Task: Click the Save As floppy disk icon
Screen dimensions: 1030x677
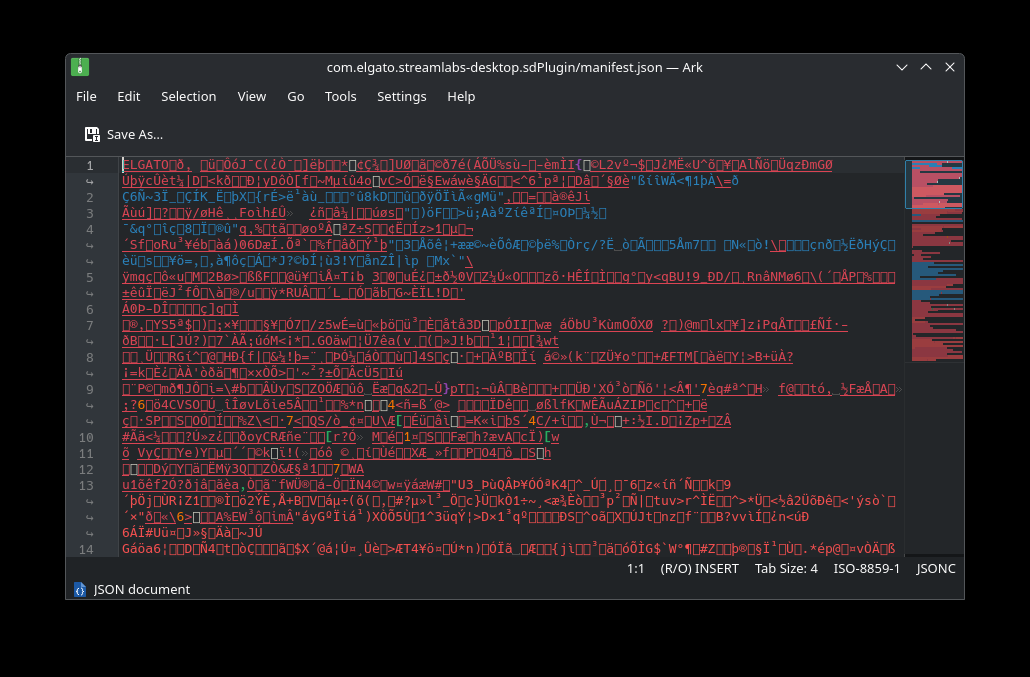Action: click(x=92, y=135)
